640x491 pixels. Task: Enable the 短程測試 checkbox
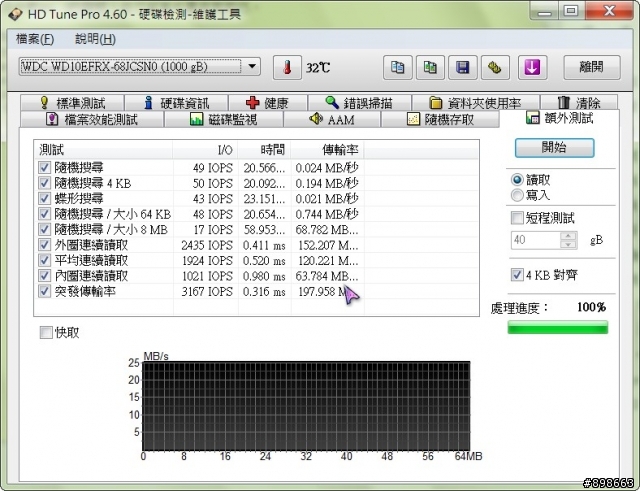point(517,218)
